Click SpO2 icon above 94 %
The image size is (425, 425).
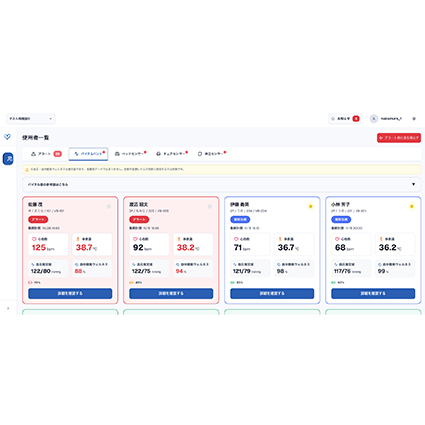coord(178,264)
